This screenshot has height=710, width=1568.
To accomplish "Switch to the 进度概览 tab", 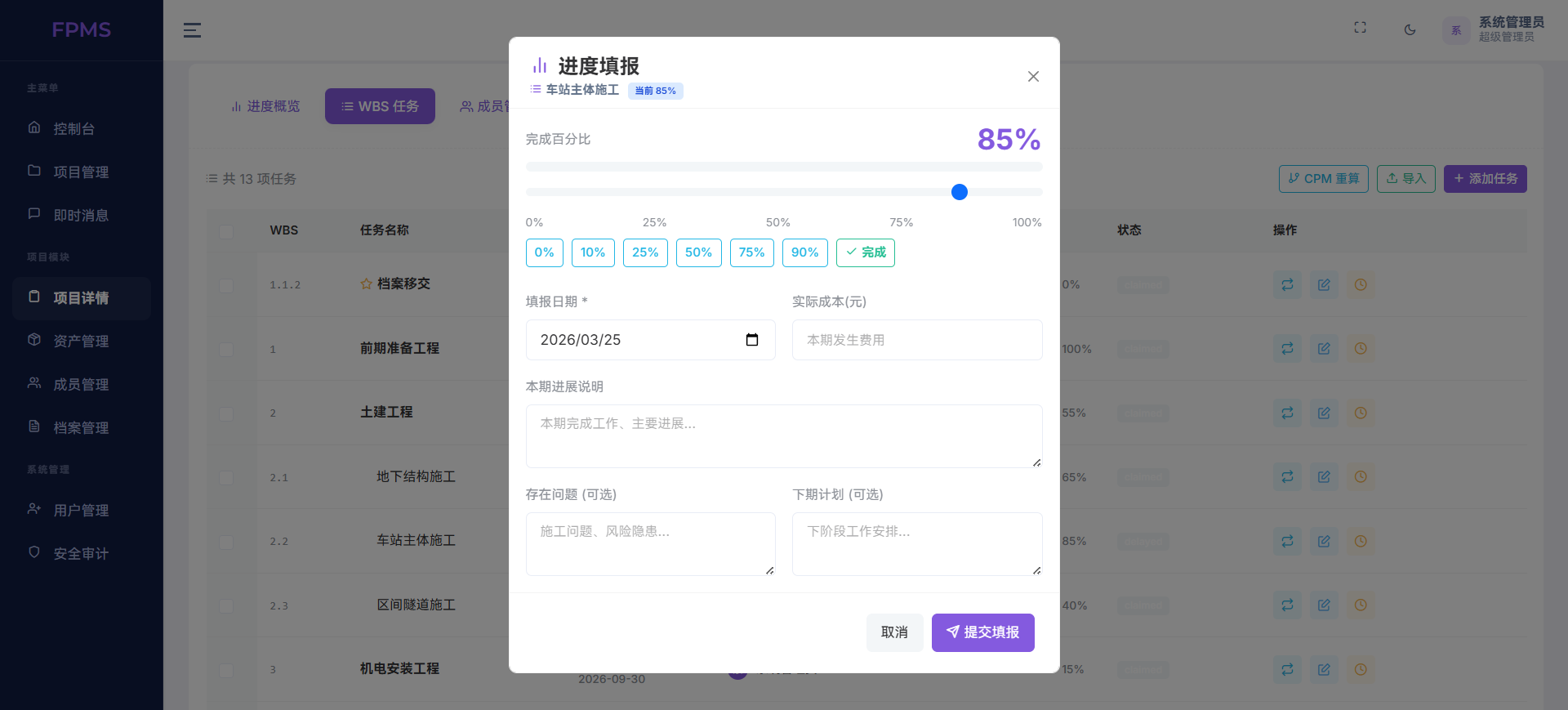I will pyautogui.click(x=265, y=106).
